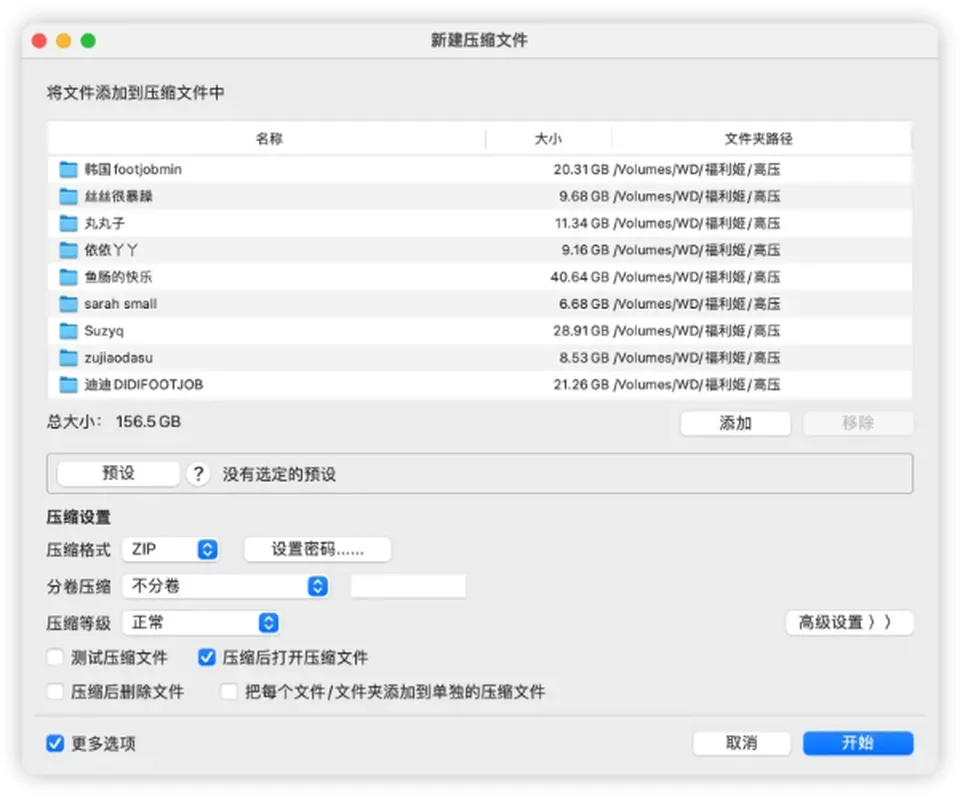Click the folder icon beside Suzyq
The width and height of the screenshot is (960, 798).
[68, 331]
